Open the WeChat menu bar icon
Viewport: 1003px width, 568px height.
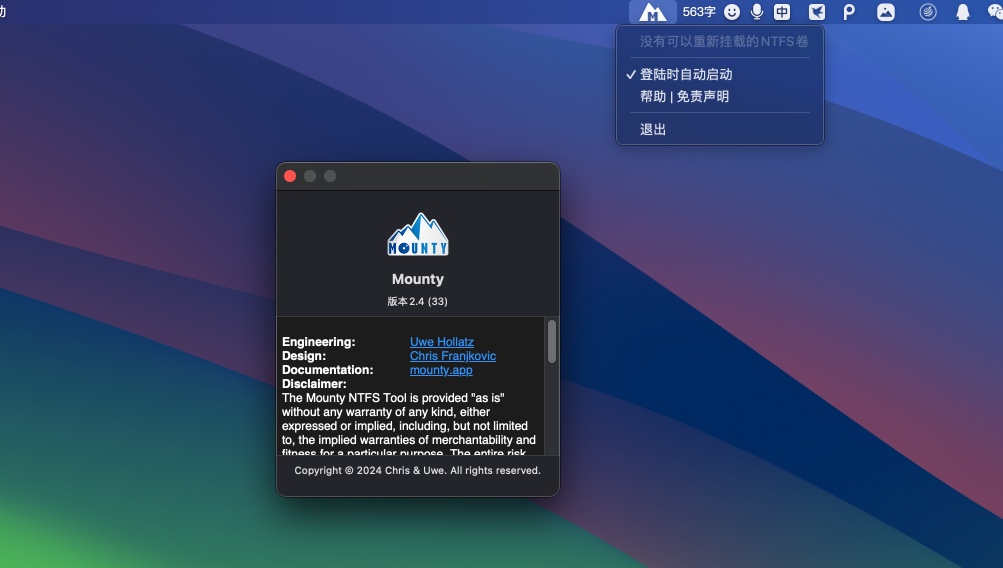pos(995,12)
